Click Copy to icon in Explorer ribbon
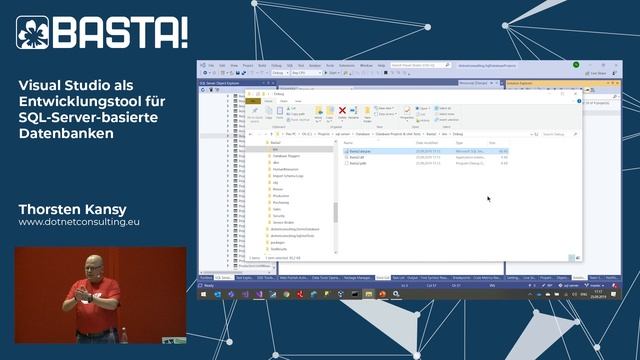The image size is (640, 360). pyautogui.click(x=330, y=111)
